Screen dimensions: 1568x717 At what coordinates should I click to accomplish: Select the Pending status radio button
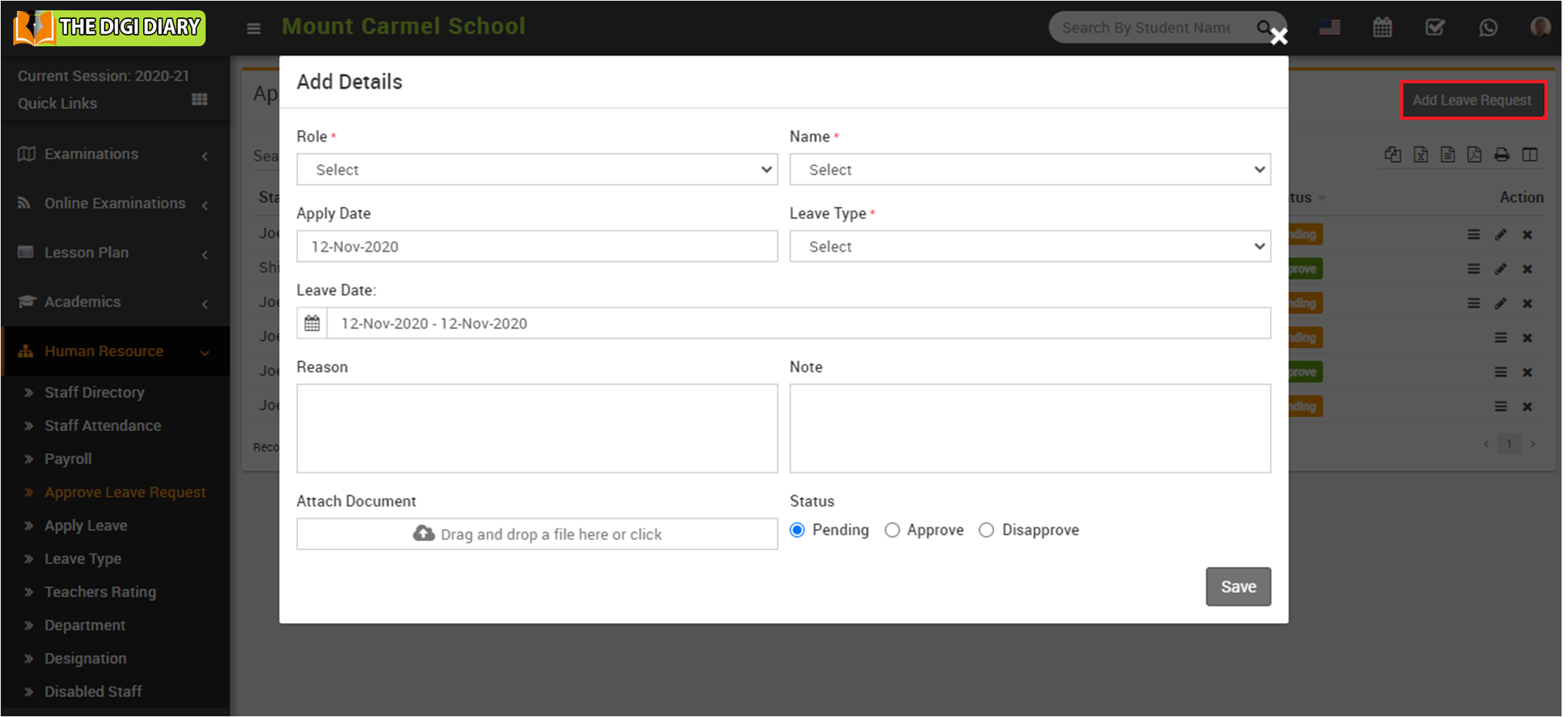[798, 531]
